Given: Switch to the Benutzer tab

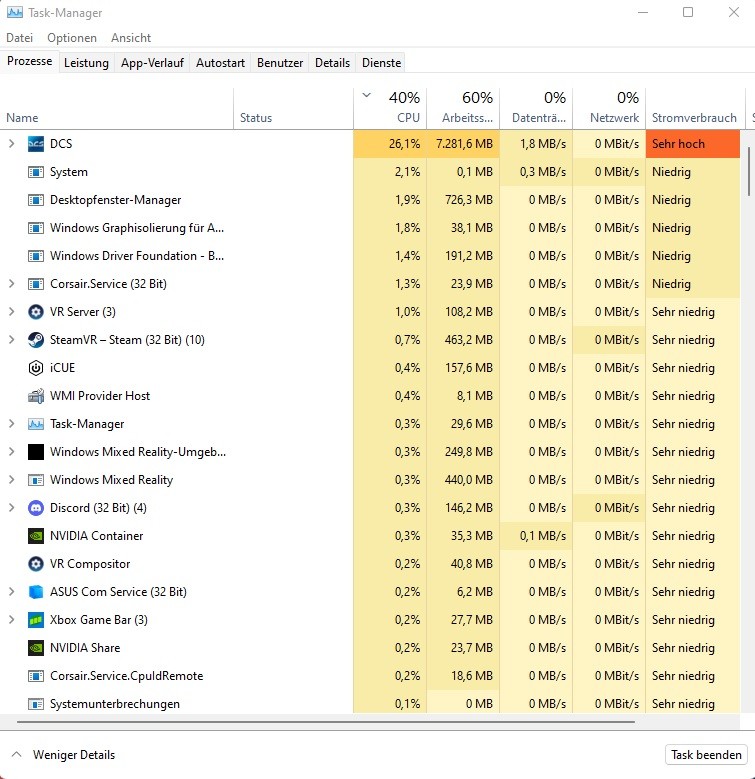Looking at the screenshot, I should pos(280,63).
